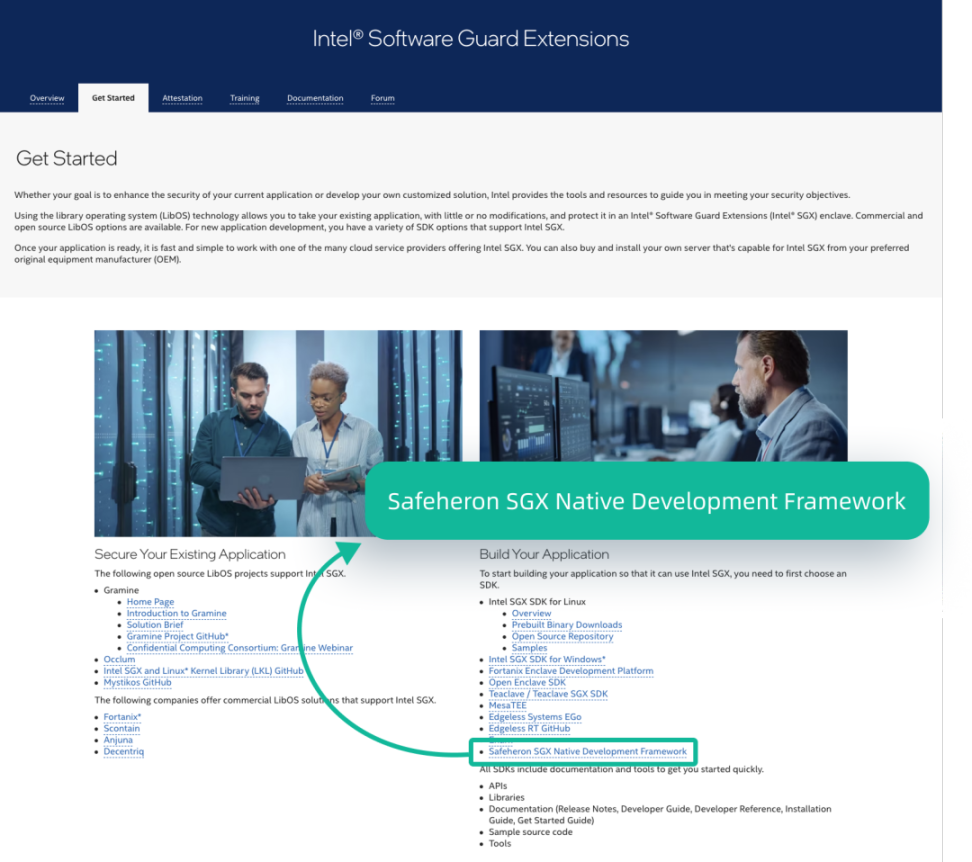Screen dimensions: 972x862
Task: Open Intel SGX SDK for Windows link
Action: tap(547, 660)
